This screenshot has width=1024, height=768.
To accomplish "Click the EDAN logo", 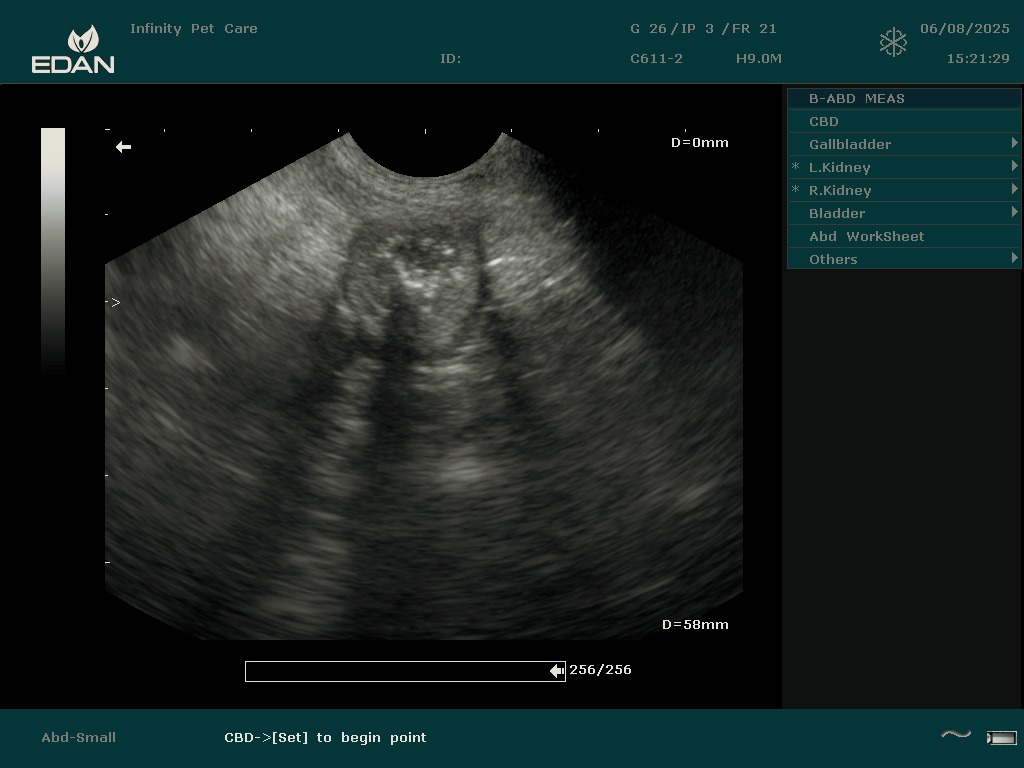I will [x=73, y=50].
